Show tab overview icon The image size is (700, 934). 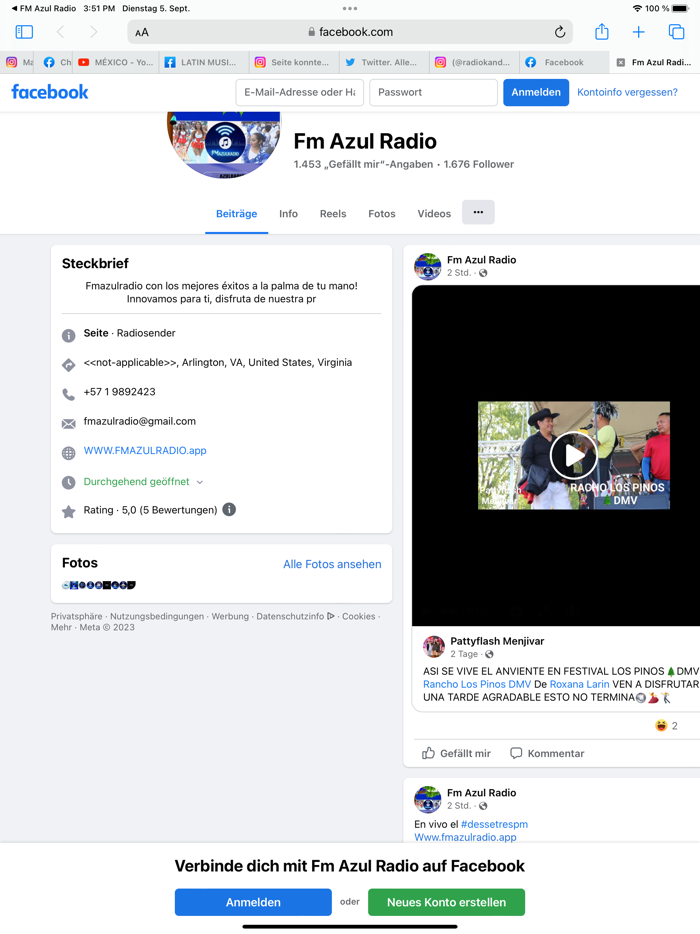676,32
